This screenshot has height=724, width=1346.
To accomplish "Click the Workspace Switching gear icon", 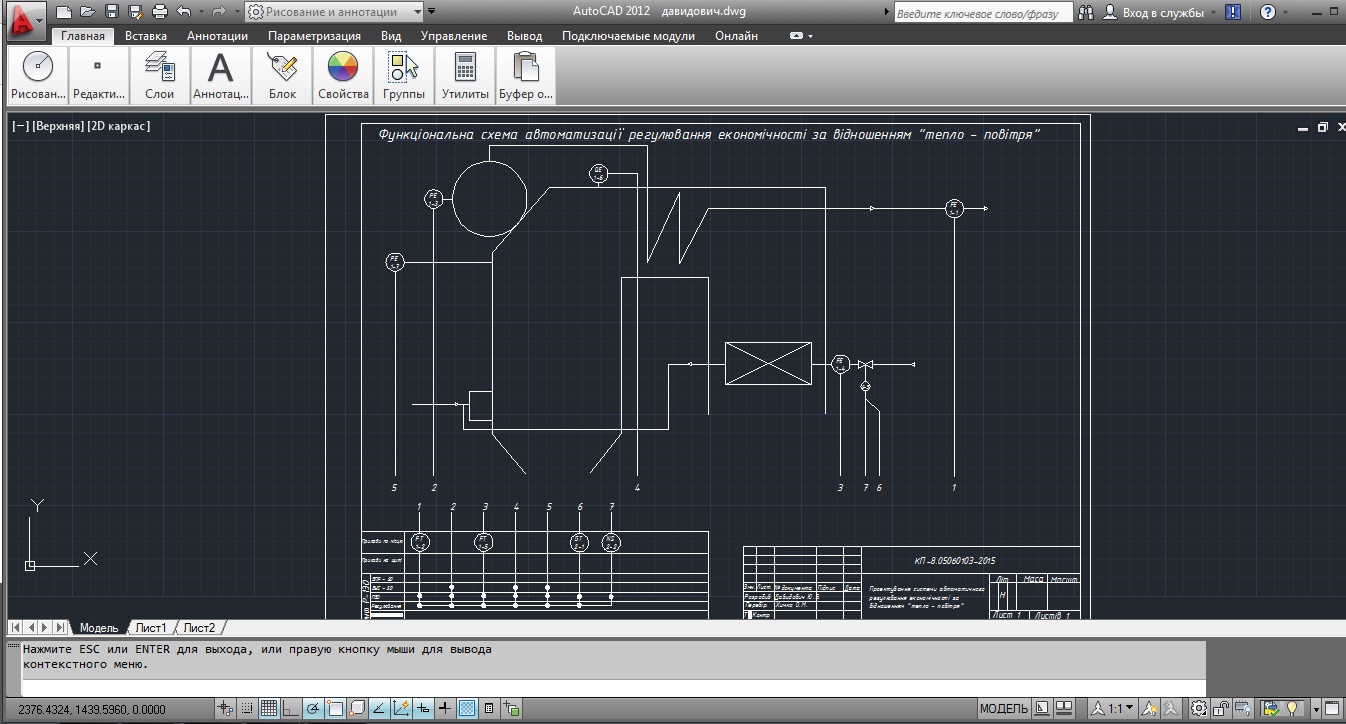I will click(1199, 709).
